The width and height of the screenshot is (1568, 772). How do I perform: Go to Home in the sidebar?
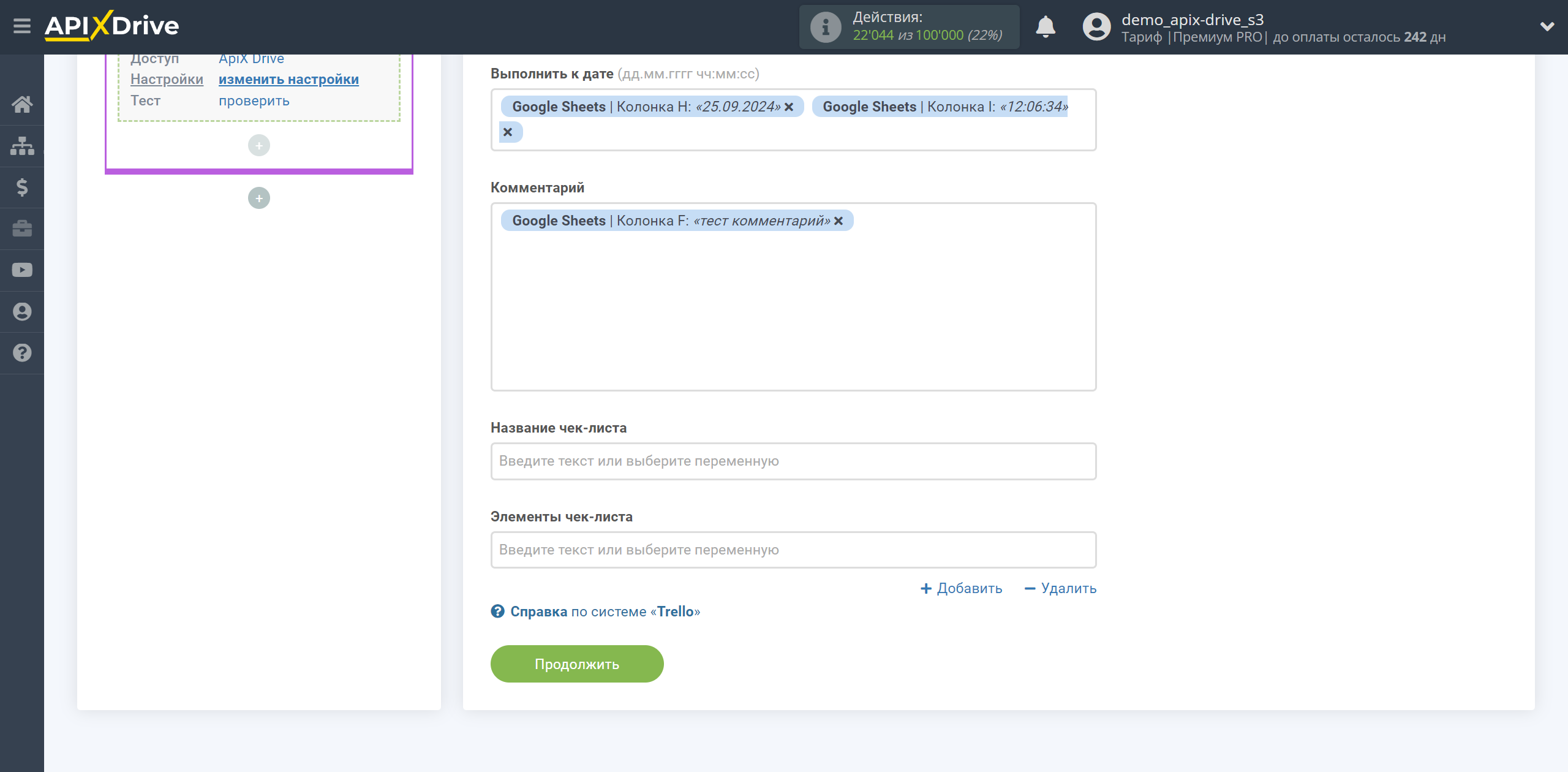(x=22, y=104)
